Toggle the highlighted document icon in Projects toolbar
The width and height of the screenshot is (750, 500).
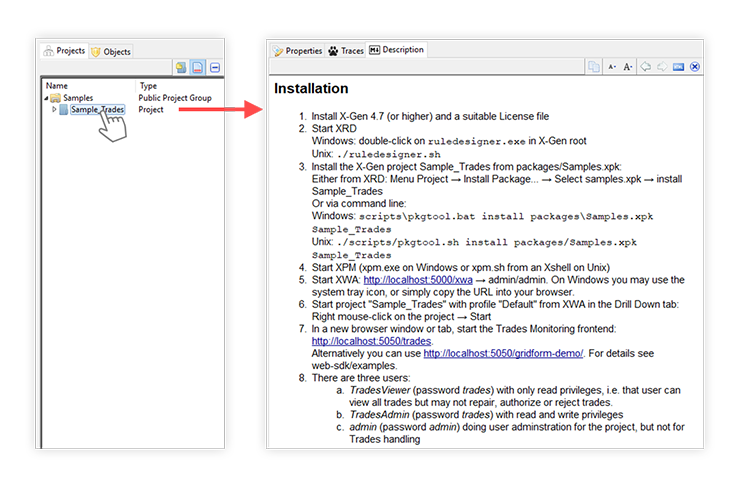pyautogui.click(x=198, y=68)
